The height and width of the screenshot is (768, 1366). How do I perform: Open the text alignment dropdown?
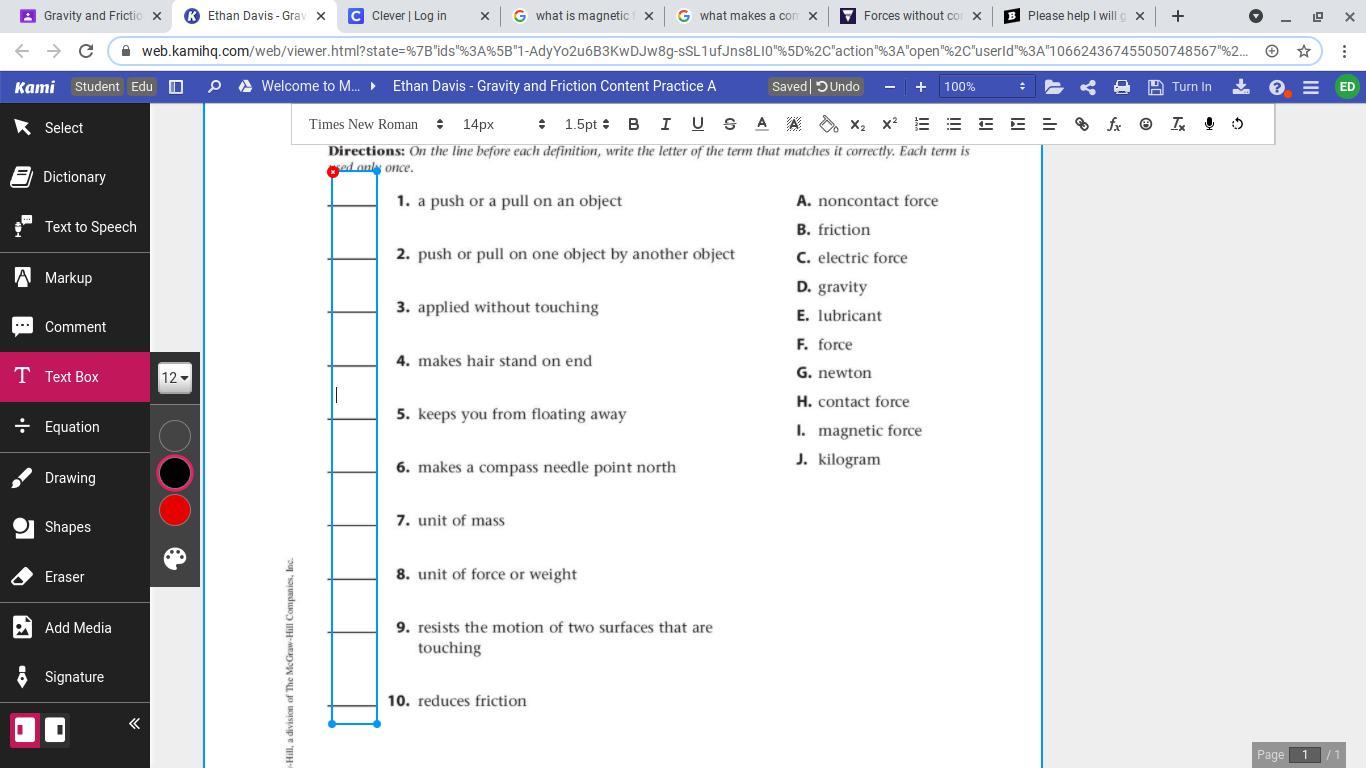[x=1049, y=124]
